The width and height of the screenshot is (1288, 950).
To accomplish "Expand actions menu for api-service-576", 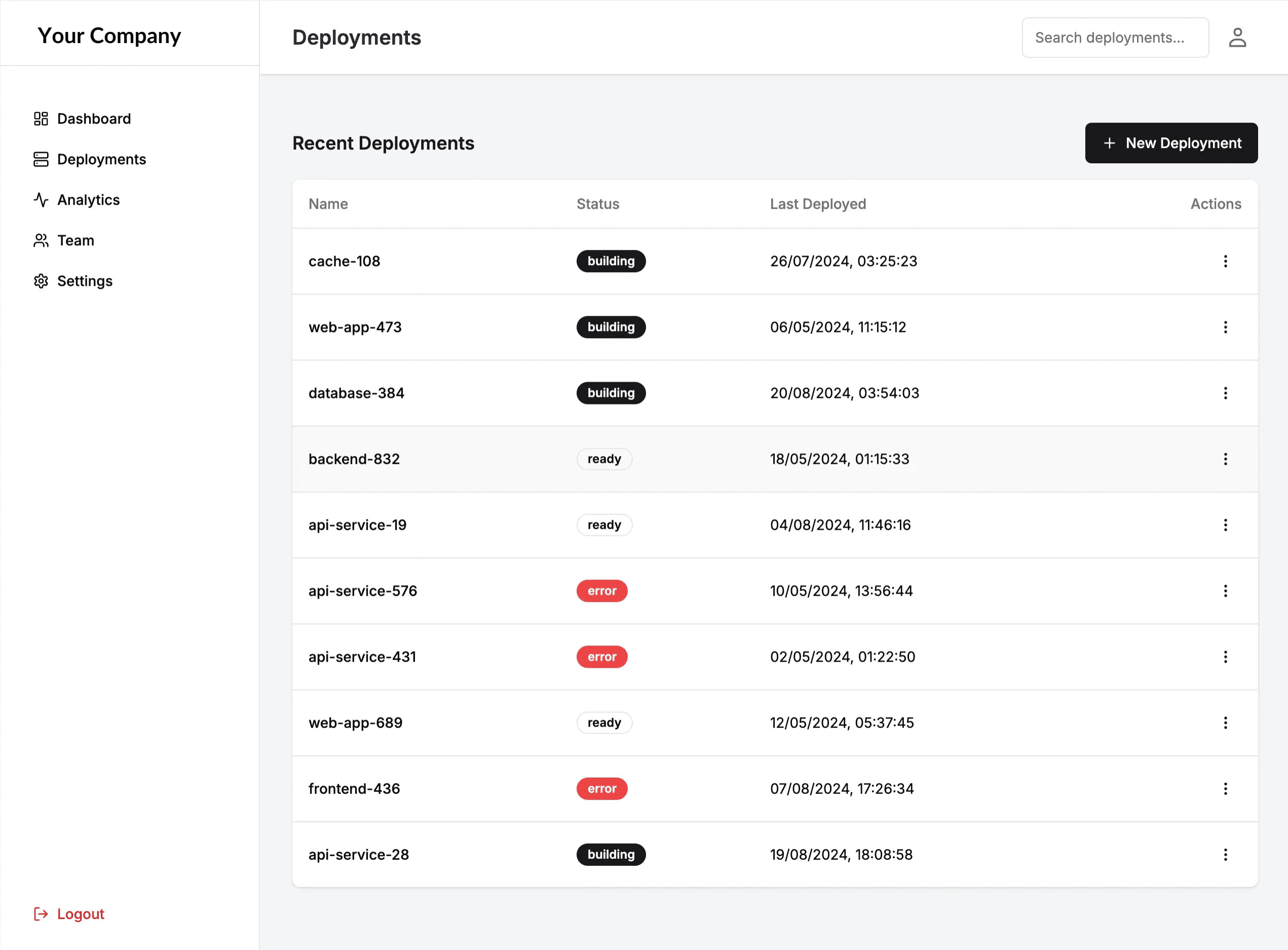I will pyautogui.click(x=1225, y=591).
